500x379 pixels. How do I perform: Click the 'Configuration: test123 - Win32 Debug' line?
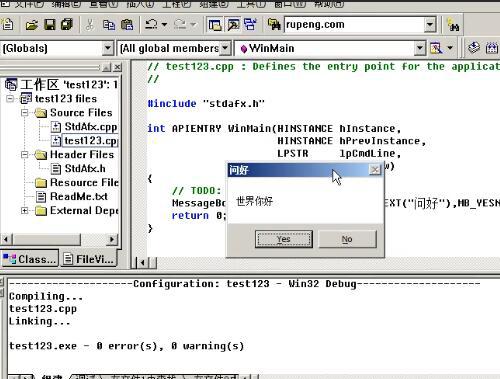pos(245,284)
